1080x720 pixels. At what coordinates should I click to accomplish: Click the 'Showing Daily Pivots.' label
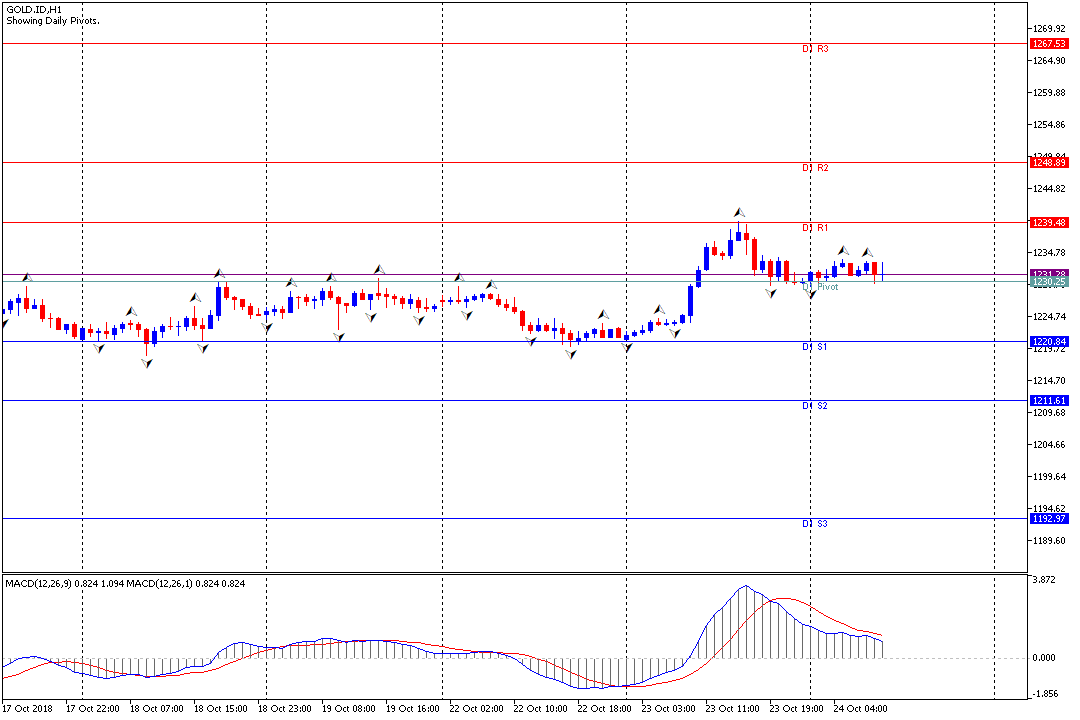(x=53, y=21)
